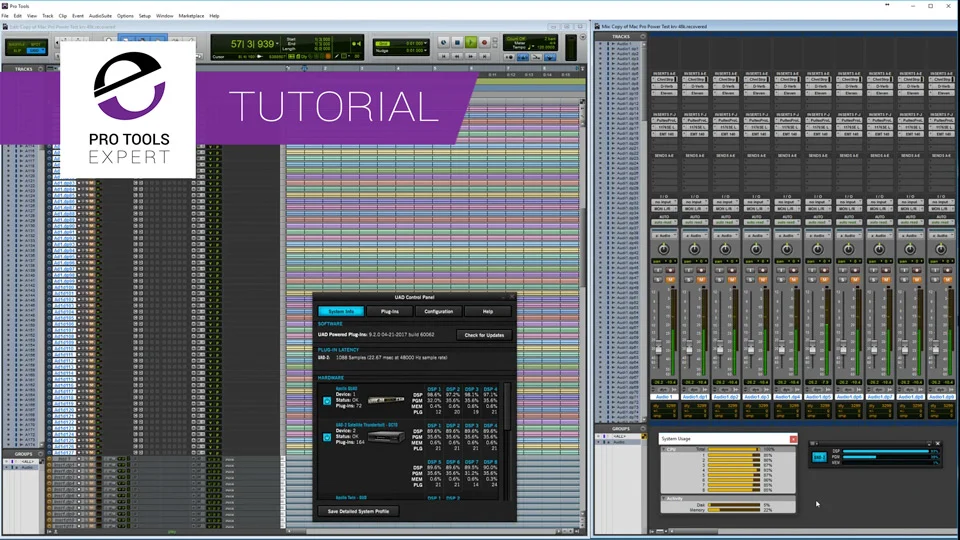
Task: Close the System Usage window
Action: pos(793,439)
